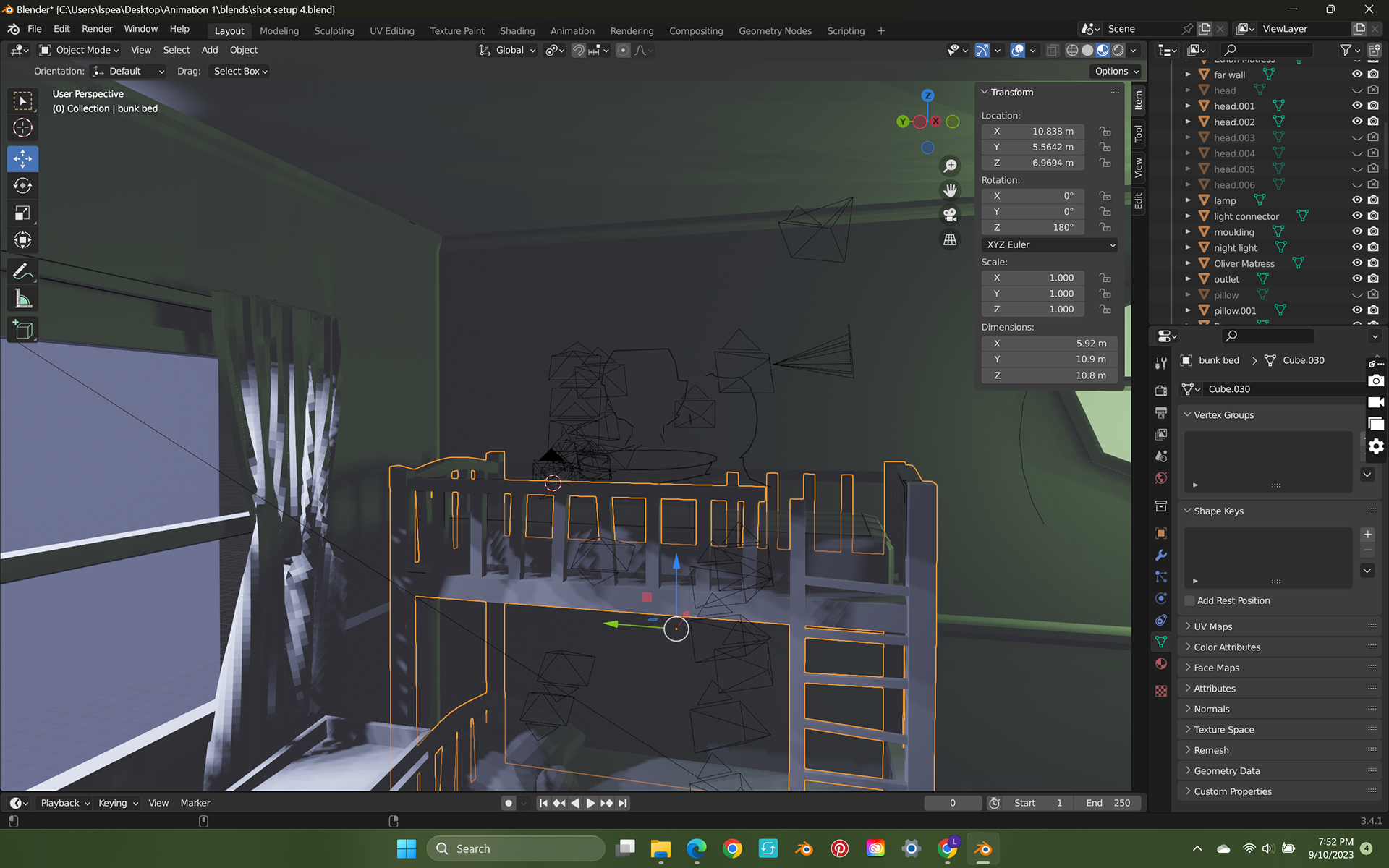
Task: Hide far wall in viewport
Action: (1357, 75)
